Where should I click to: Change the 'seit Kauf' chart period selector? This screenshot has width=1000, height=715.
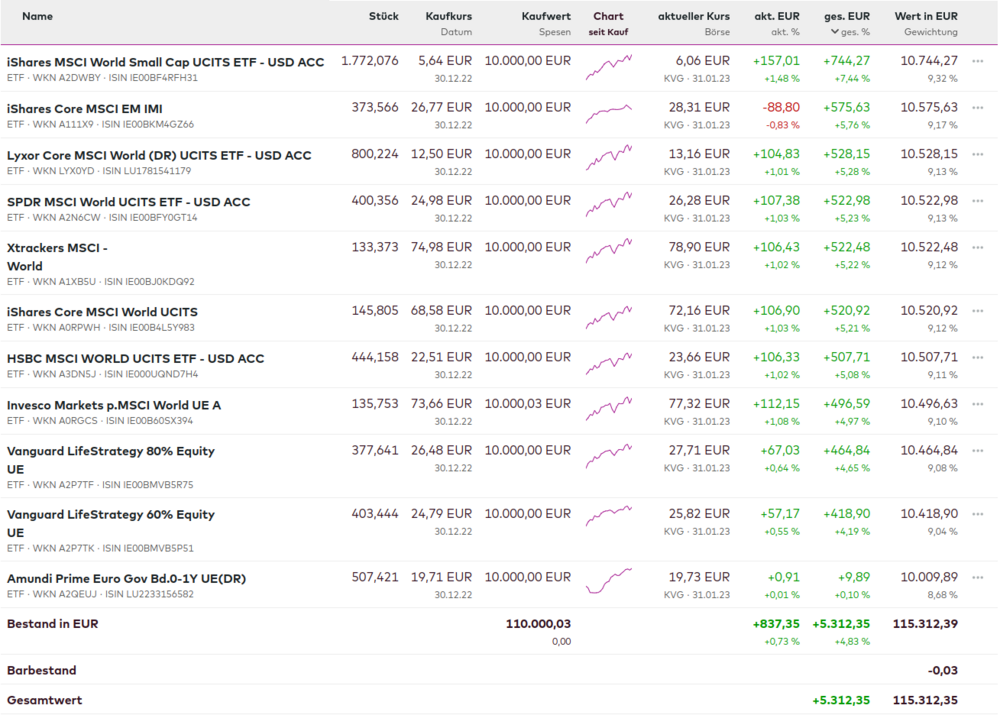point(608,32)
